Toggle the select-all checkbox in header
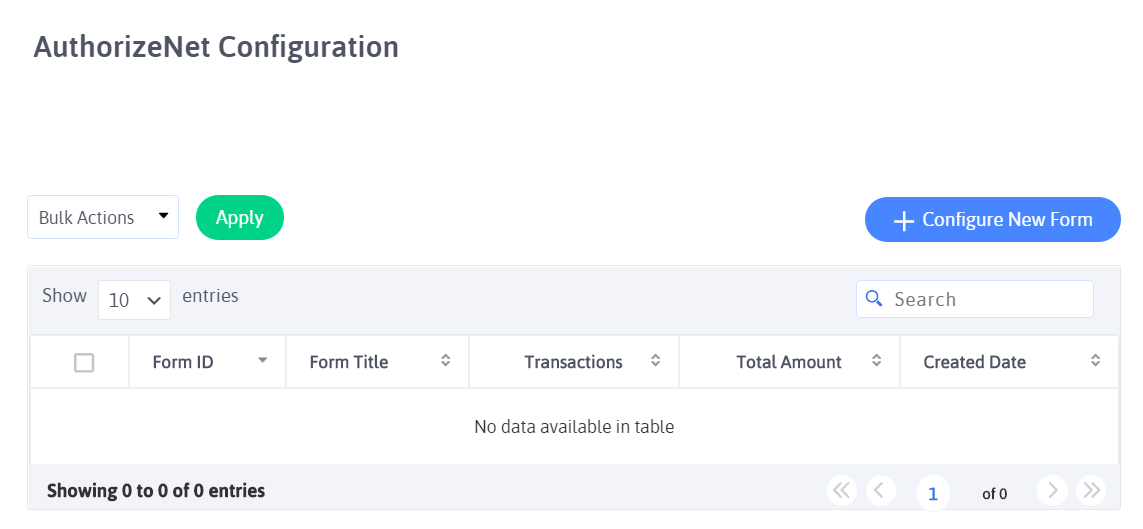Viewport: 1143px width, 529px height. [84, 362]
